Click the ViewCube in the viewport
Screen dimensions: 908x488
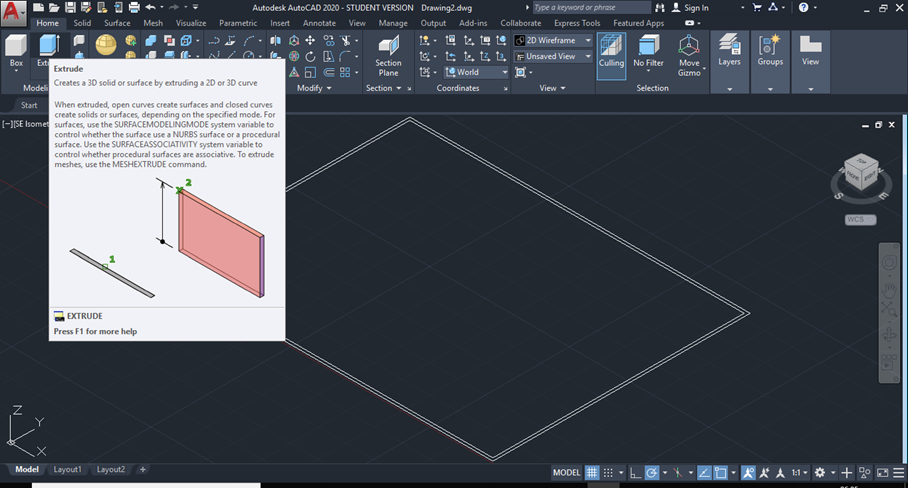(861, 173)
